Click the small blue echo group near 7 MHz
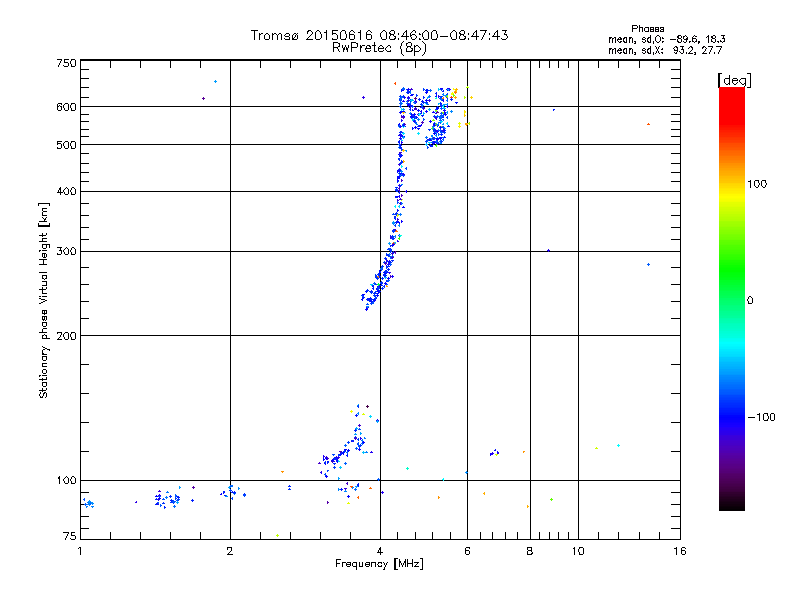This screenshot has width=800, height=600. coord(494,452)
